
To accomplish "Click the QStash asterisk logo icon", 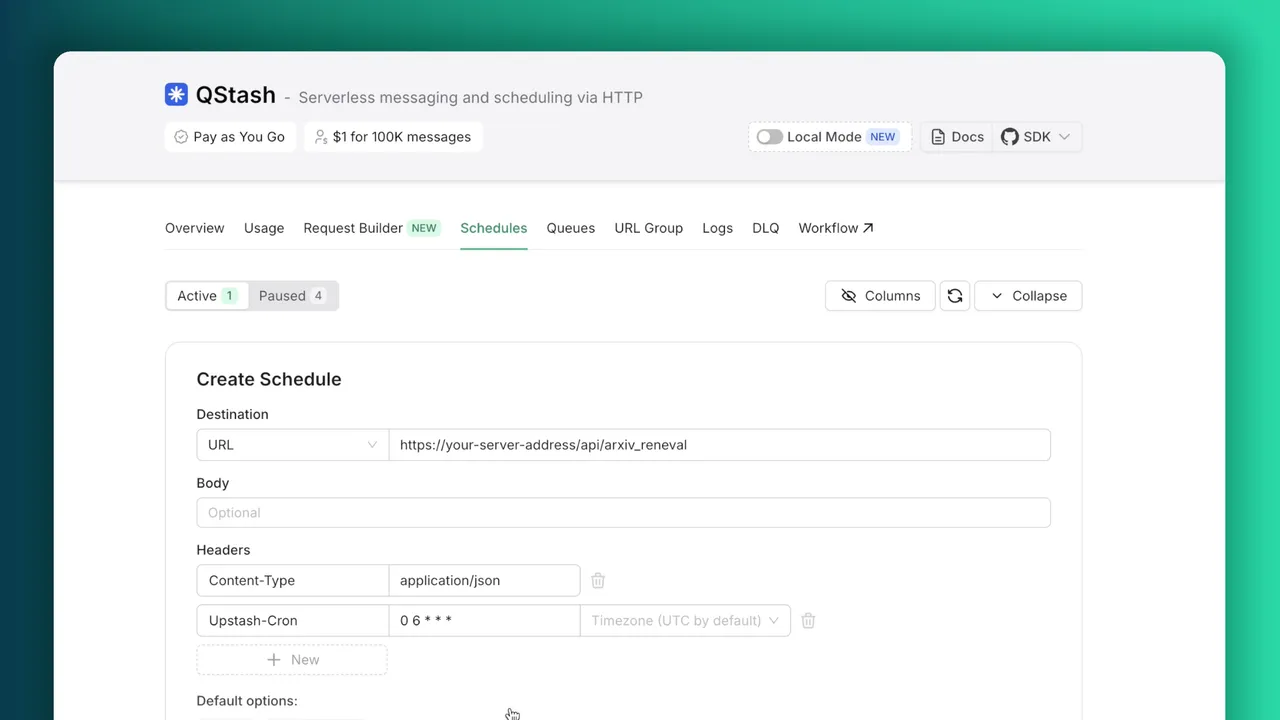I will [x=176, y=95].
